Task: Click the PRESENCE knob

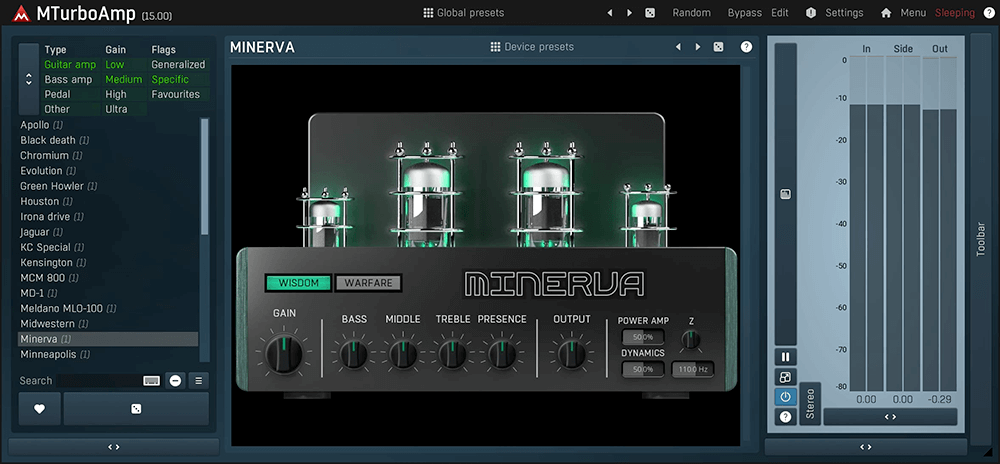Action: tap(502, 354)
